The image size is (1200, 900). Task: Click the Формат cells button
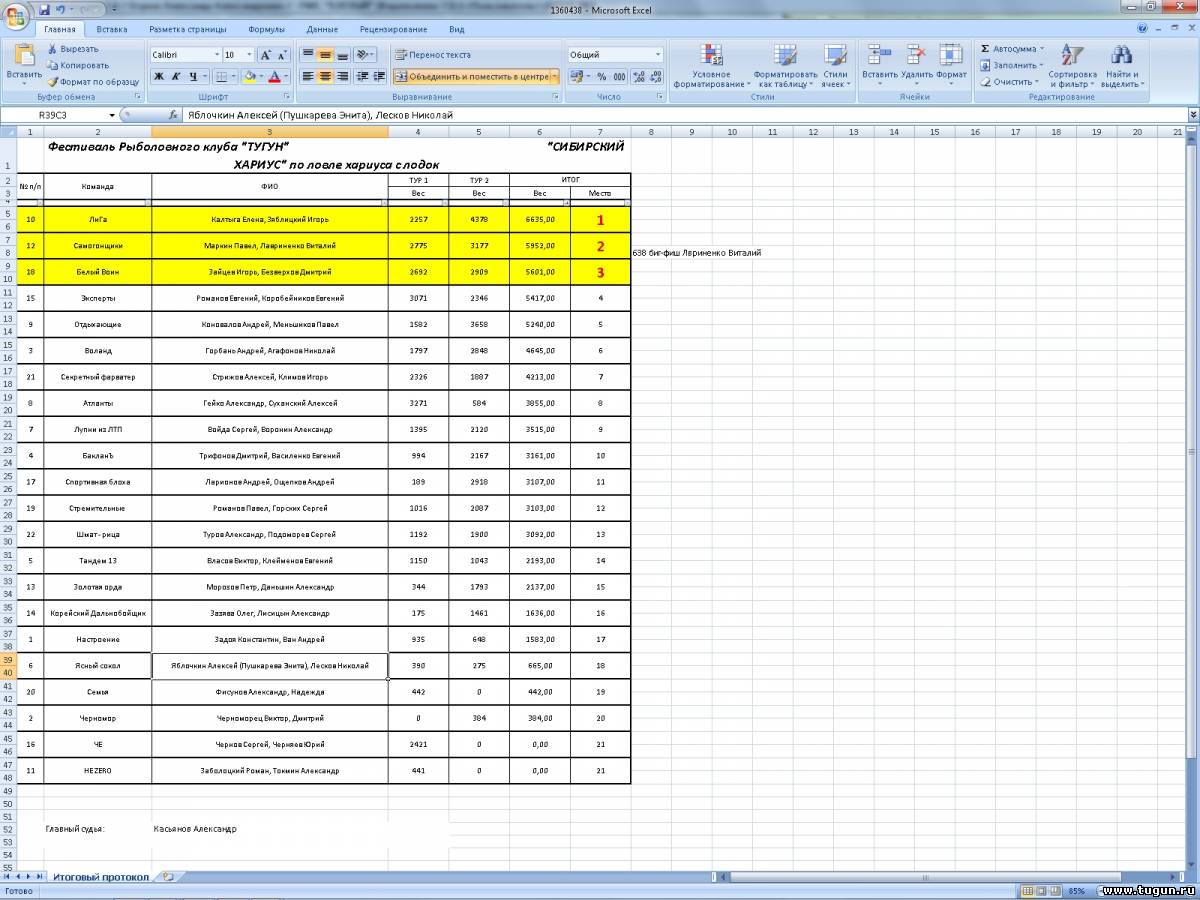click(x=952, y=66)
